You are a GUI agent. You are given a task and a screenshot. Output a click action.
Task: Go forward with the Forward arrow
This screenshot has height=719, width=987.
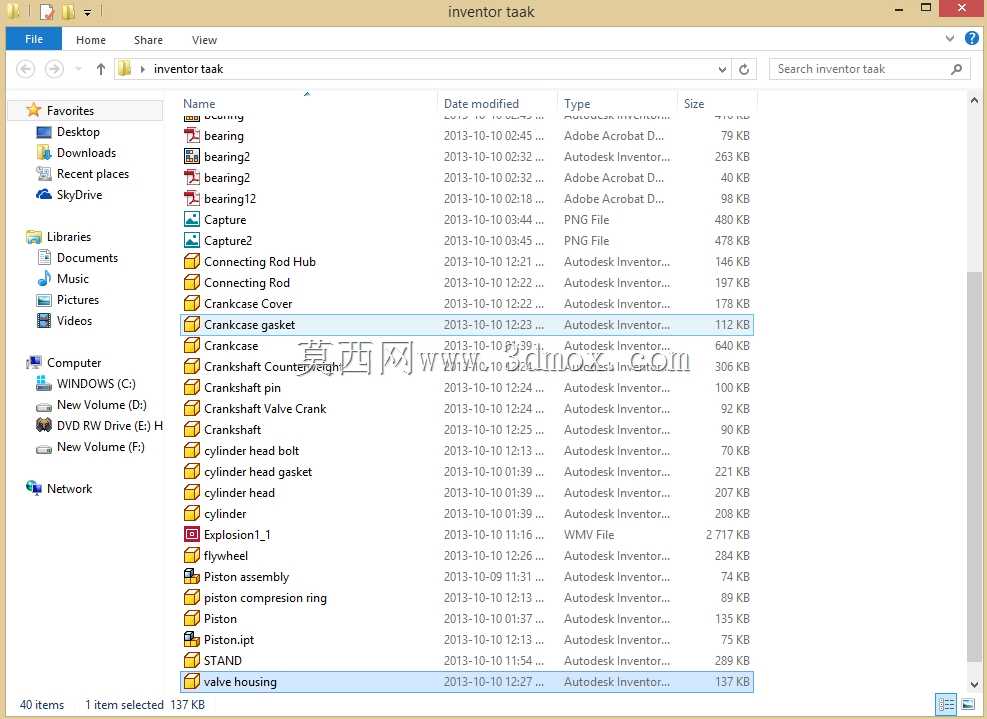[54, 69]
